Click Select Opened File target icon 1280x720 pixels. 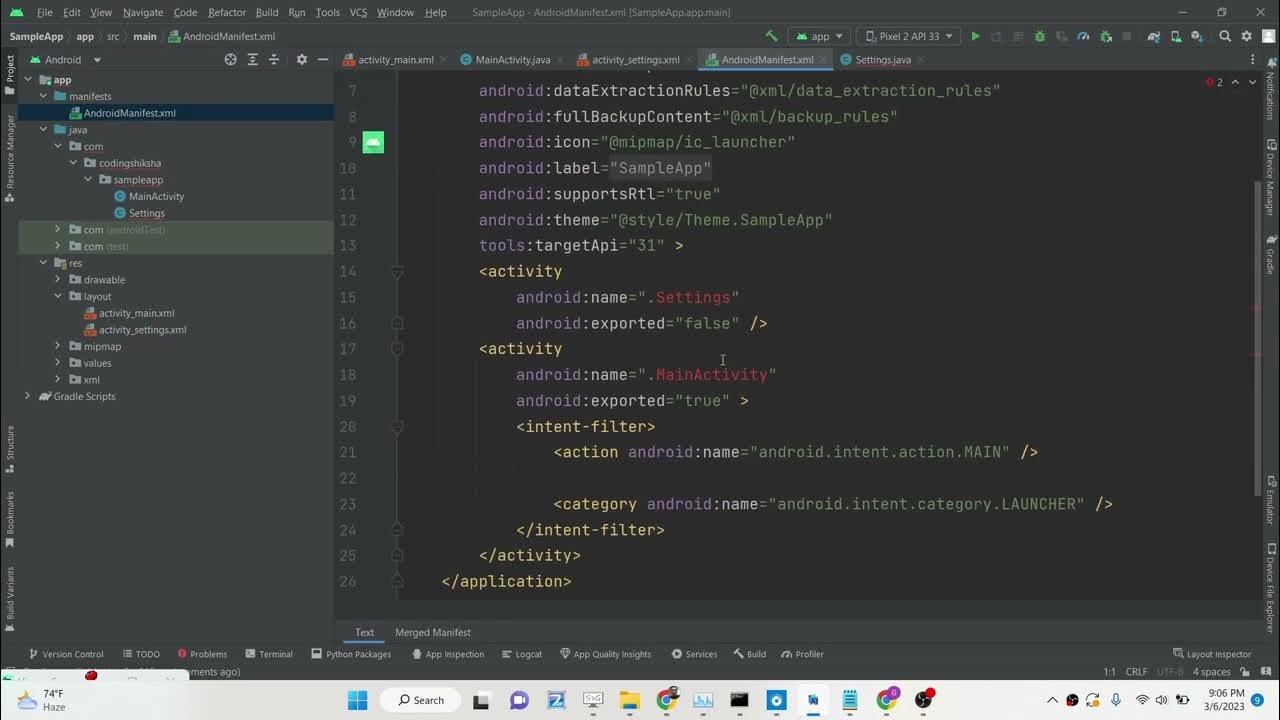pyautogui.click(x=230, y=60)
